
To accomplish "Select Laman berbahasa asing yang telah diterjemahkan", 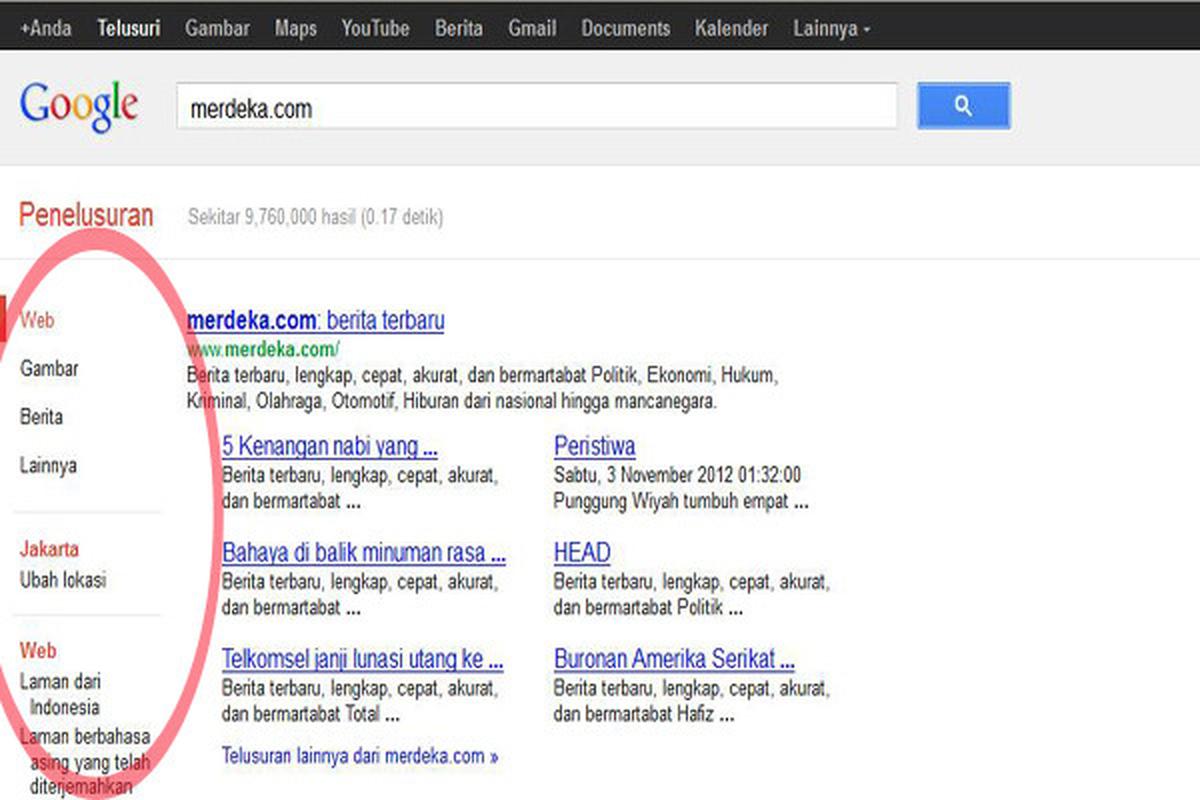I will click(86, 762).
